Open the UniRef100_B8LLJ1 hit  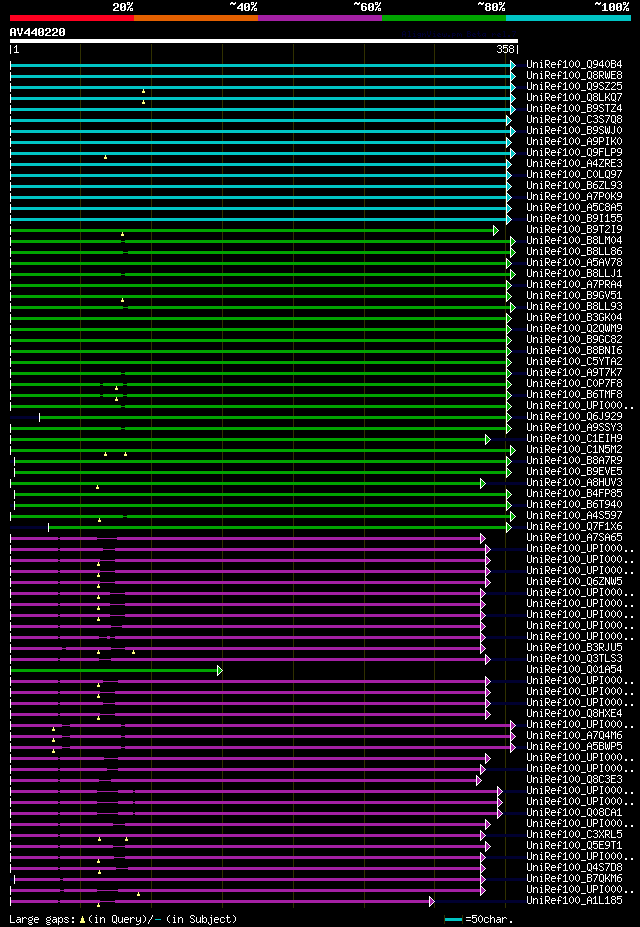click(x=574, y=274)
